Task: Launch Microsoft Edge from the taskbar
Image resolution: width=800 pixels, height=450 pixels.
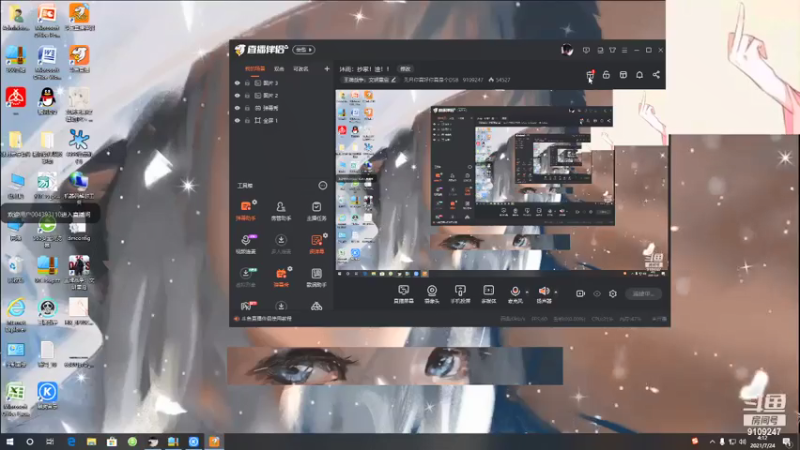Action: (71, 441)
